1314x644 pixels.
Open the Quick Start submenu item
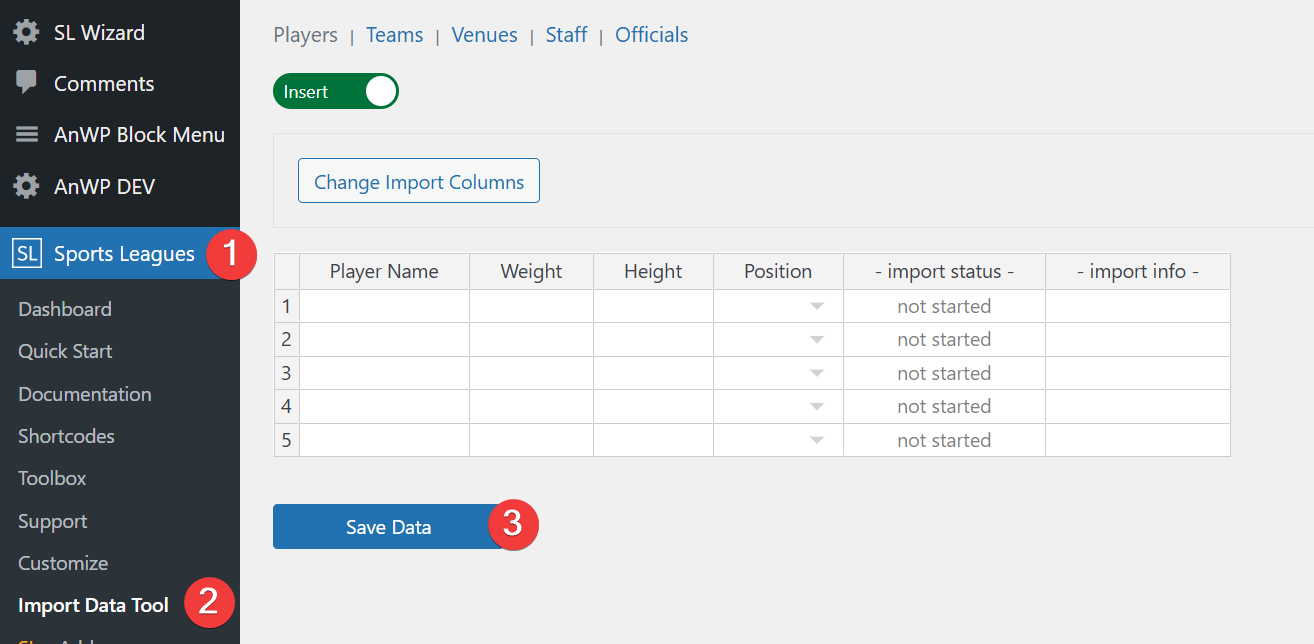tap(65, 351)
